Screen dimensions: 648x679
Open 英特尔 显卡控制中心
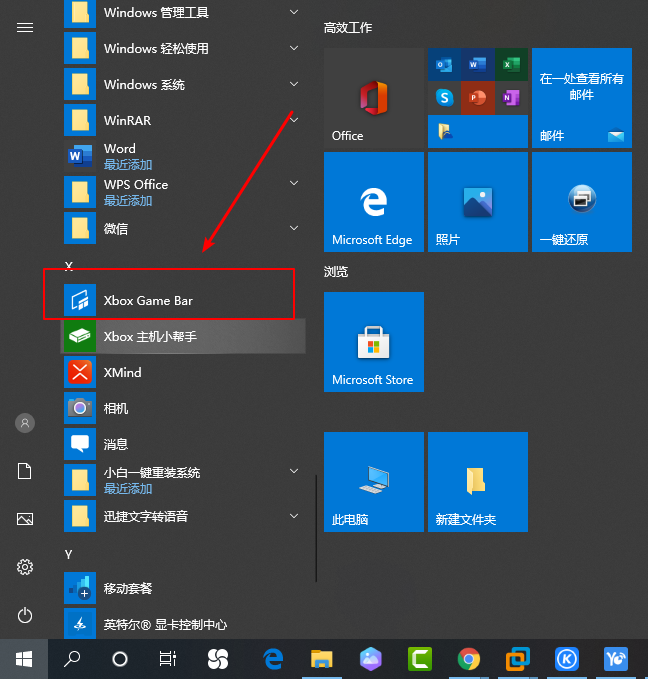tap(183, 624)
